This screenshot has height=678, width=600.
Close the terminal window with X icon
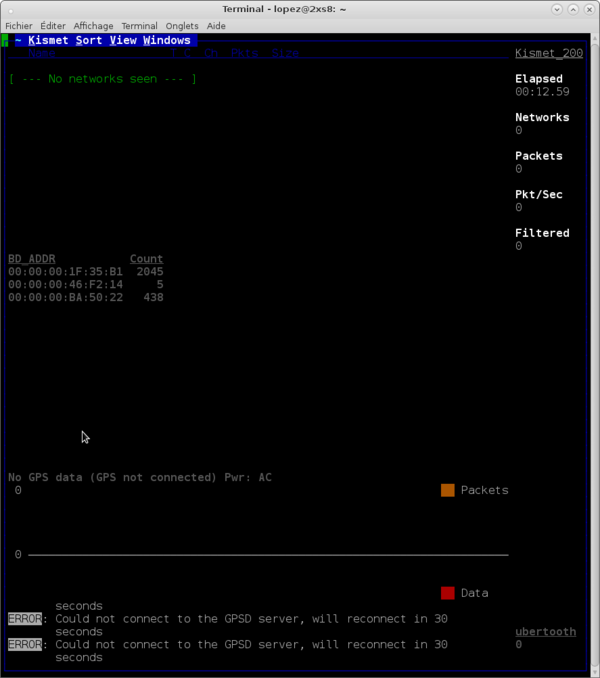590,8
